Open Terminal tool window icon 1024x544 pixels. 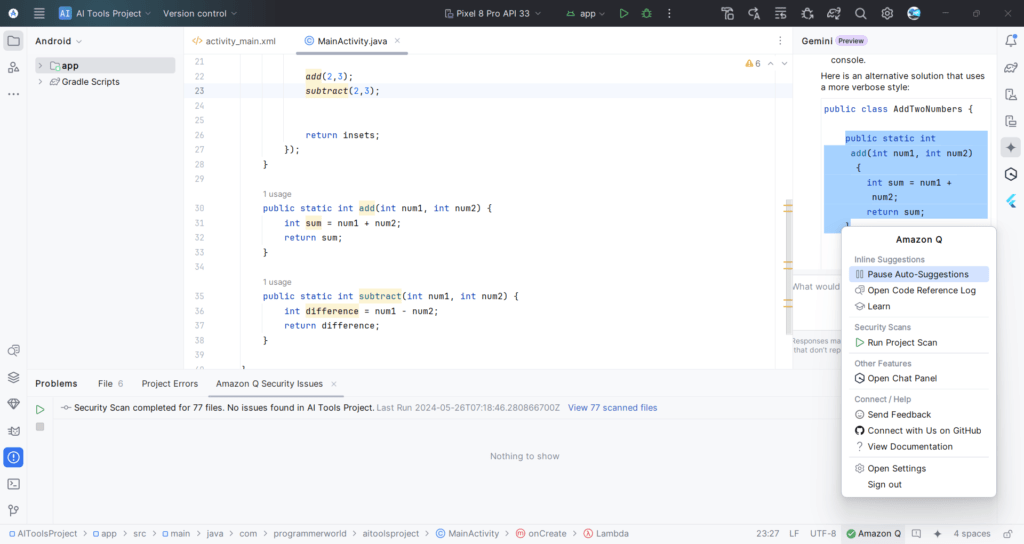13,484
